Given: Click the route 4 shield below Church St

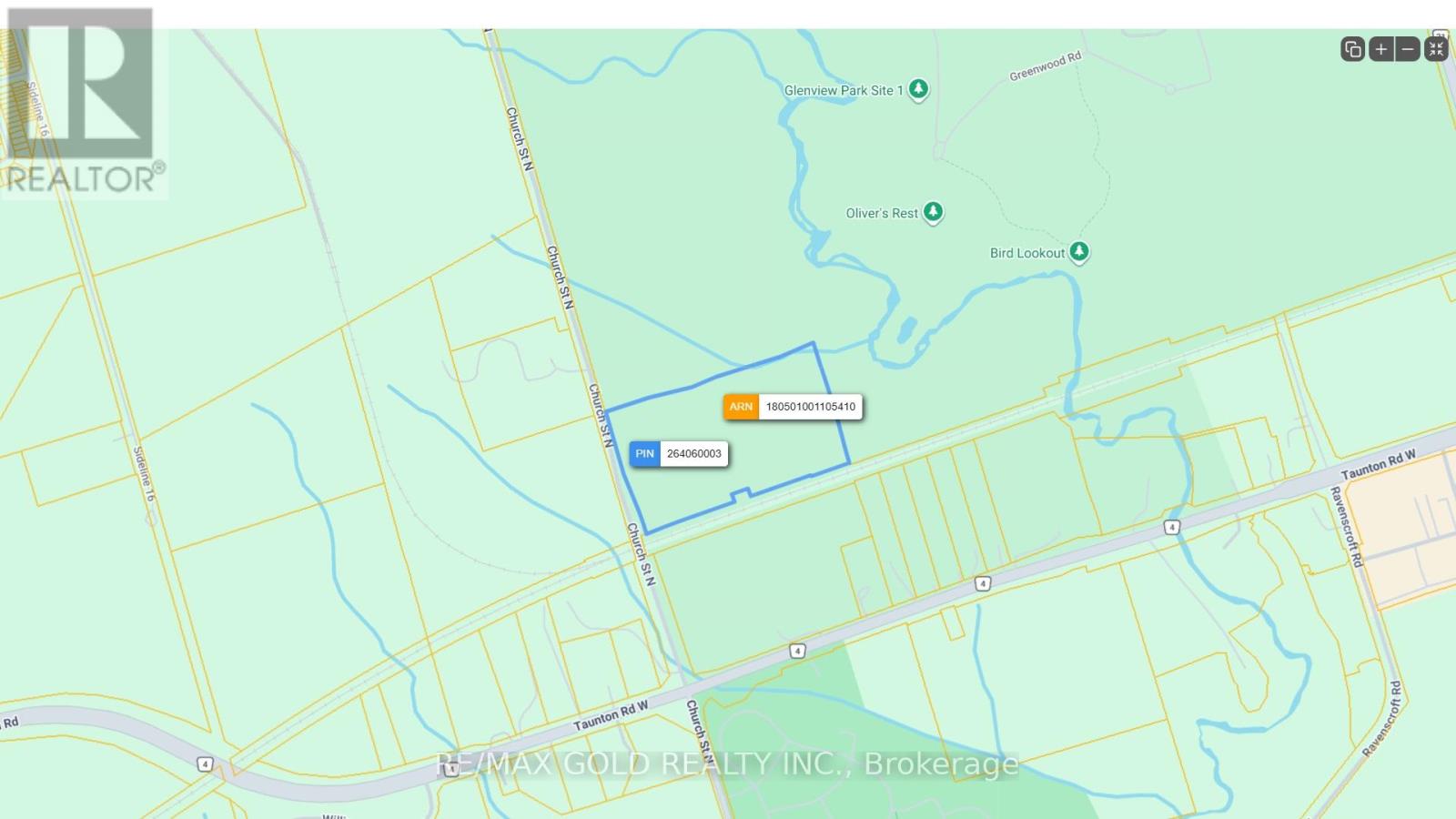Looking at the screenshot, I should point(797,651).
